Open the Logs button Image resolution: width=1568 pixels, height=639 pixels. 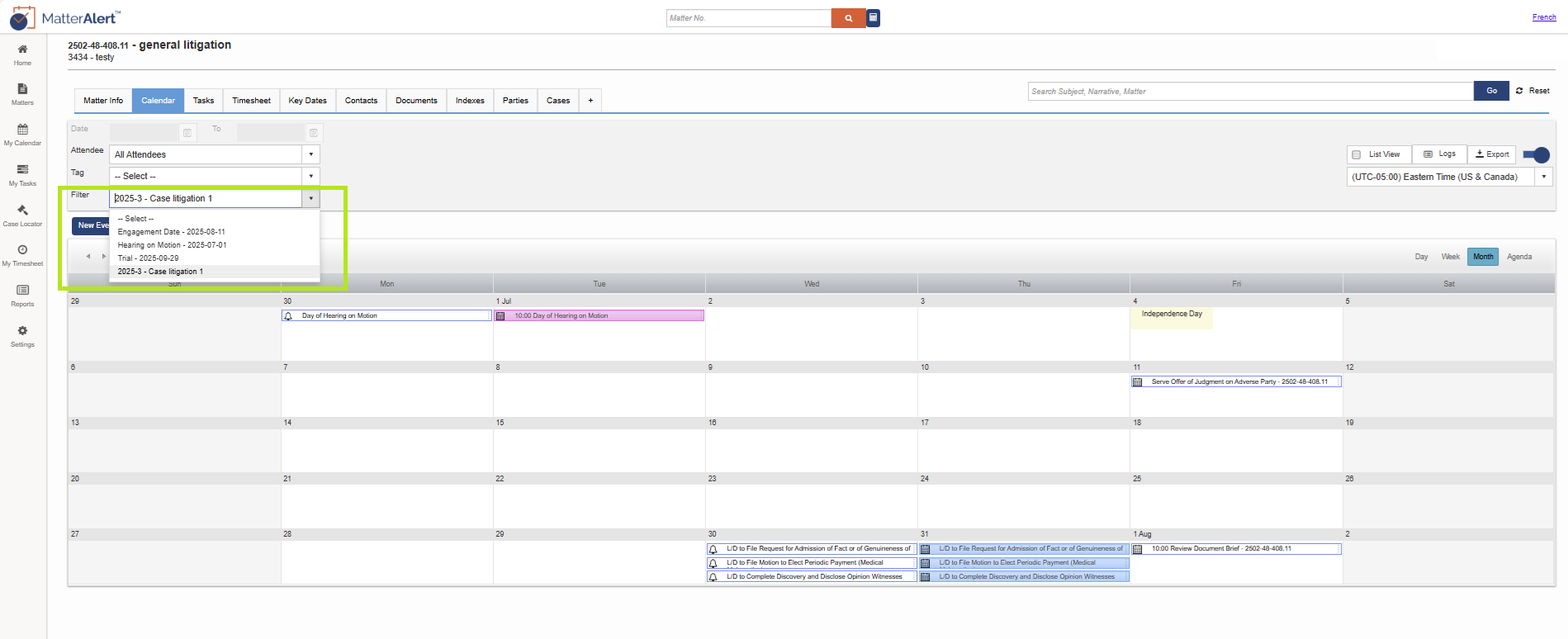point(1439,154)
